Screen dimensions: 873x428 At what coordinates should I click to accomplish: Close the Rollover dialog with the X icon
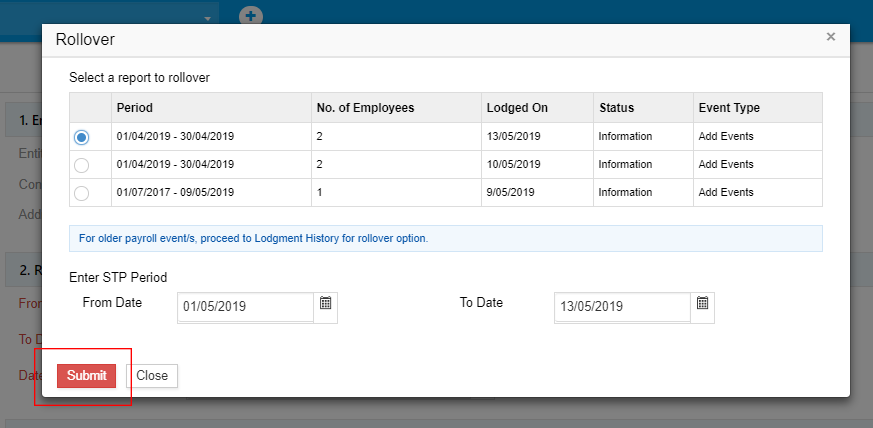(x=830, y=37)
